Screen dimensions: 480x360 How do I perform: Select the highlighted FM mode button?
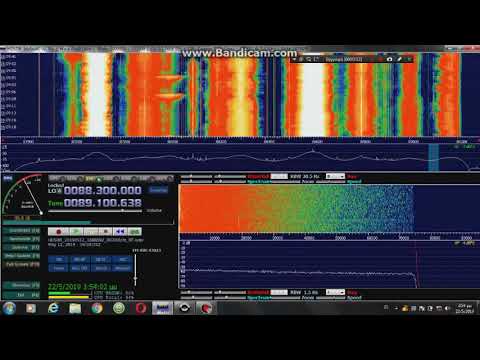click(x=94, y=178)
